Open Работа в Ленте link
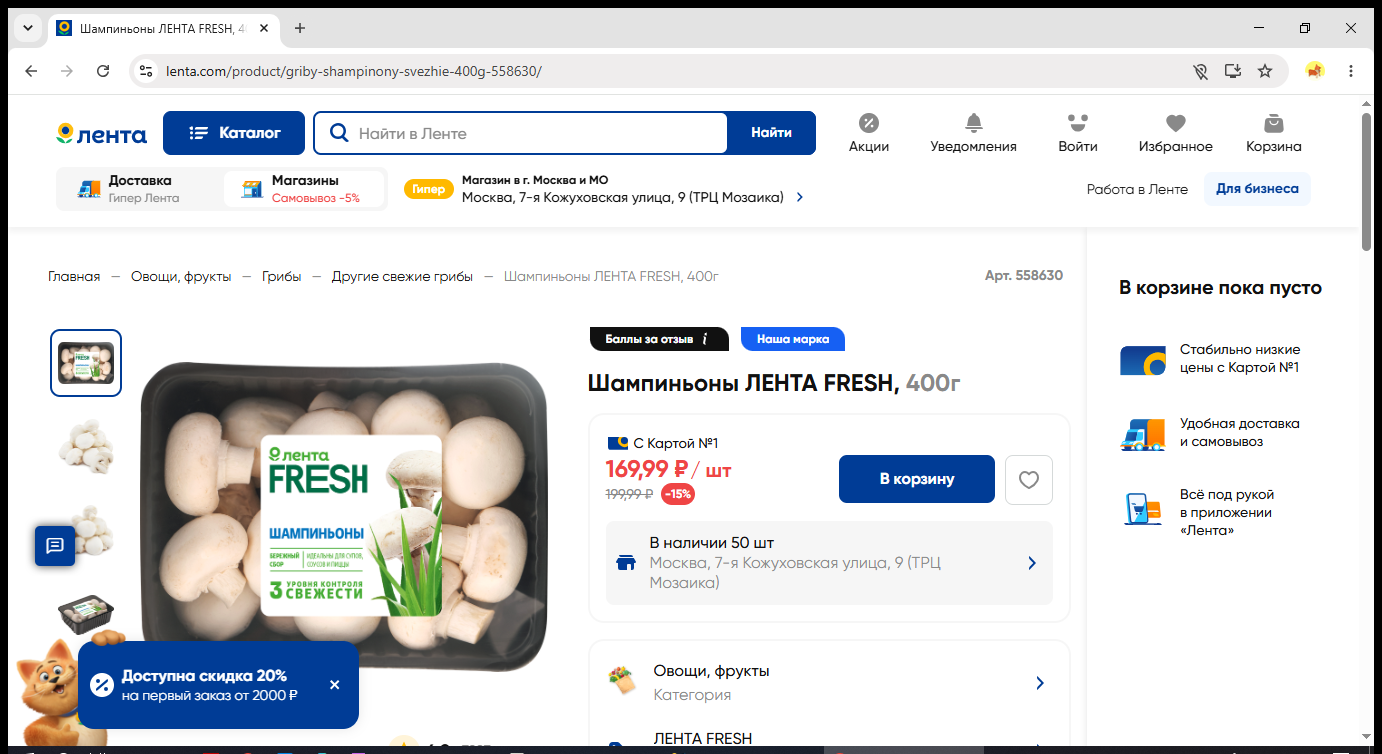1382x754 pixels. pos(1137,189)
